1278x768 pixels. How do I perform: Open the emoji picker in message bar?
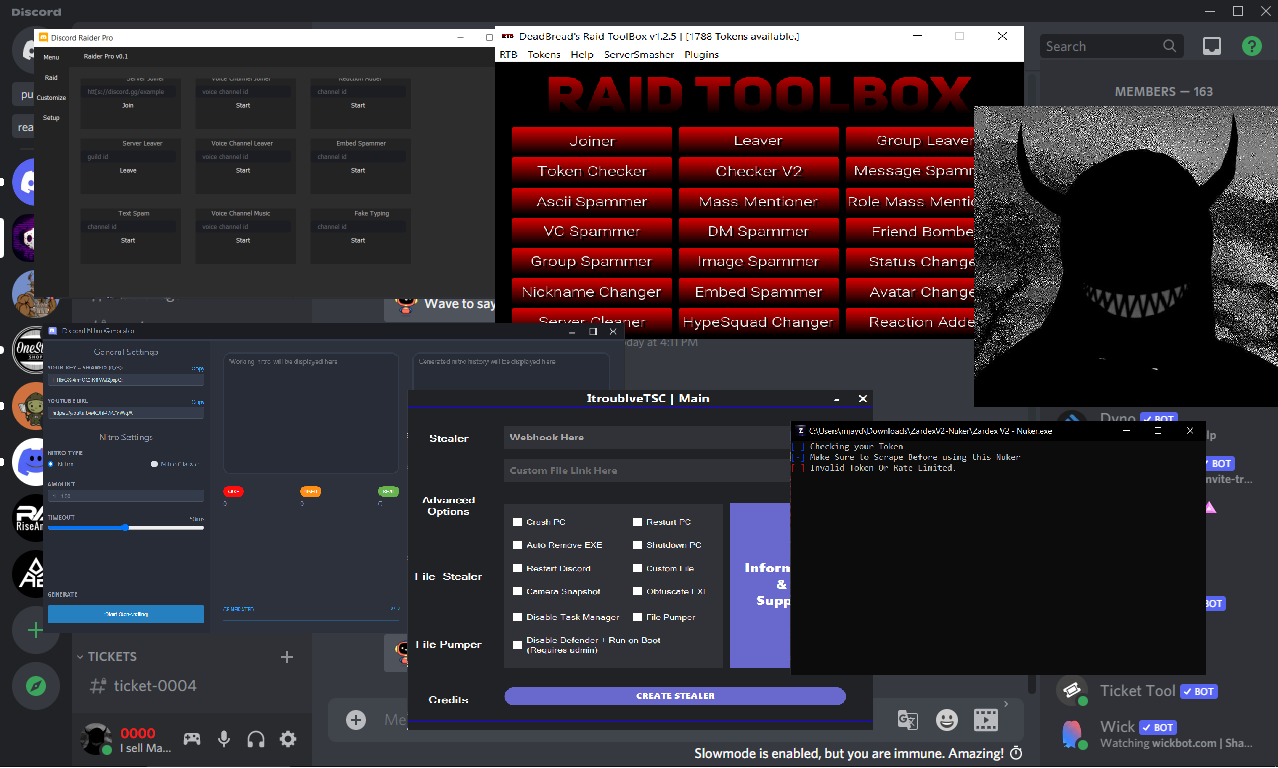point(946,720)
